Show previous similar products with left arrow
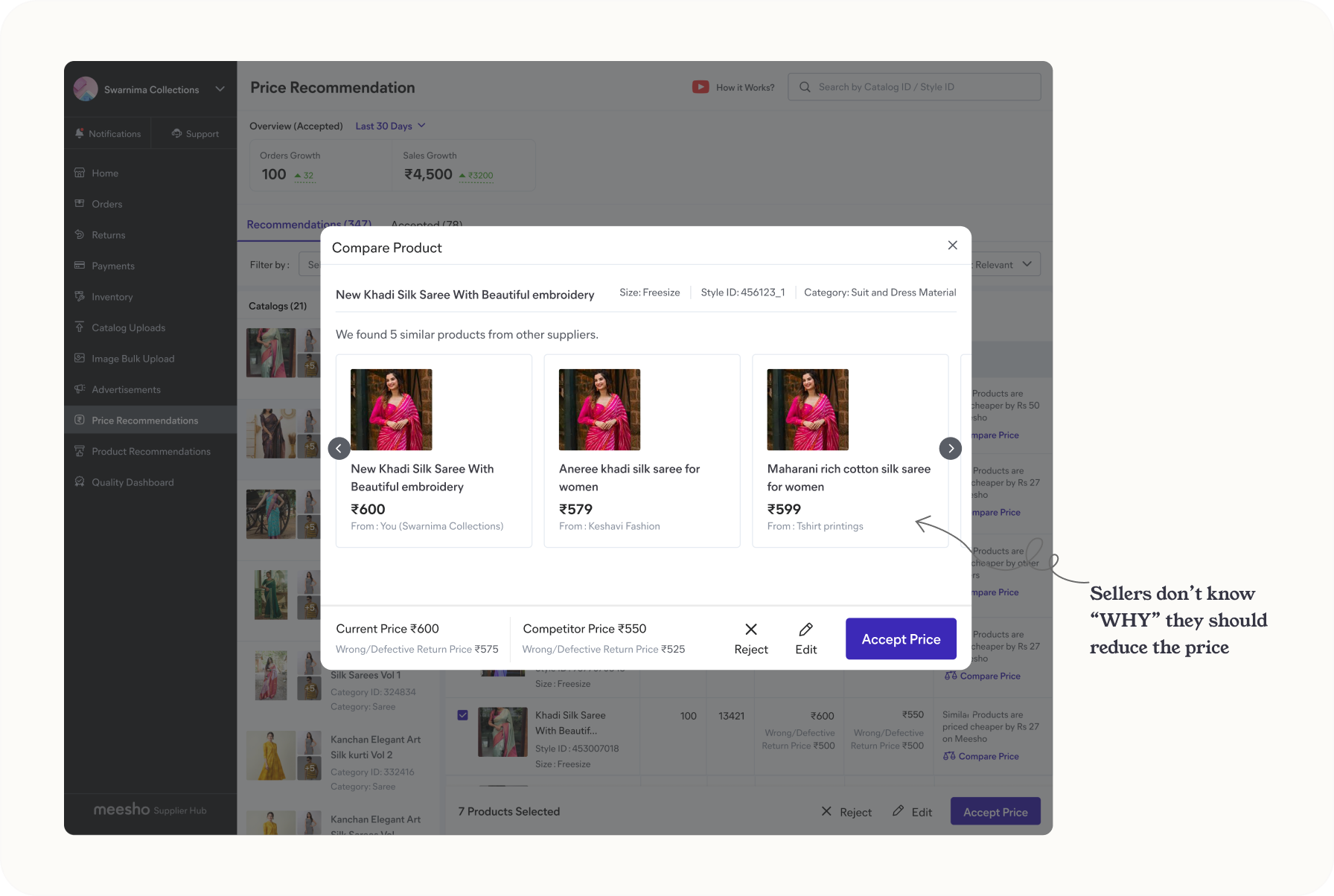This screenshot has height=896, width=1334. pyautogui.click(x=339, y=448)
